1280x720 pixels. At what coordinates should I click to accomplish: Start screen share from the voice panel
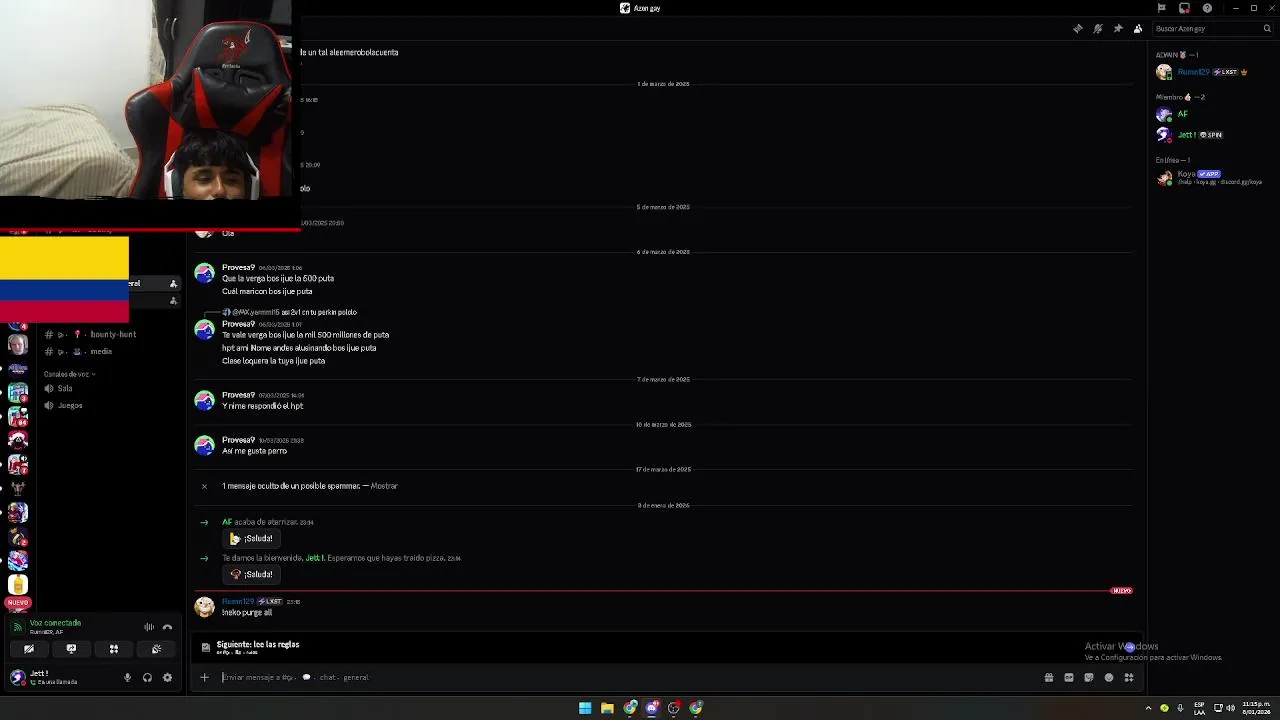click(71, 649)
